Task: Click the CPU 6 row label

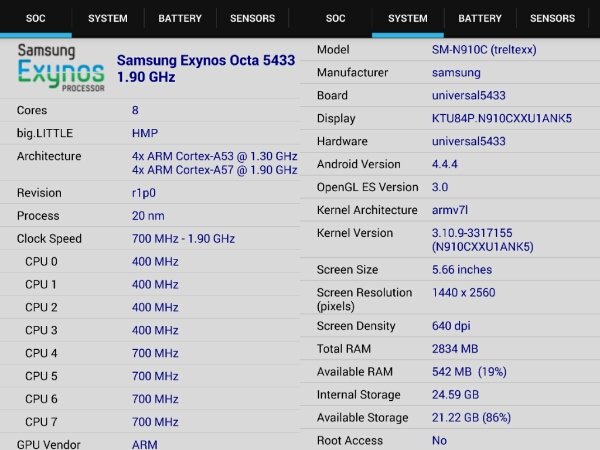Action: click(x=41, y=399)
